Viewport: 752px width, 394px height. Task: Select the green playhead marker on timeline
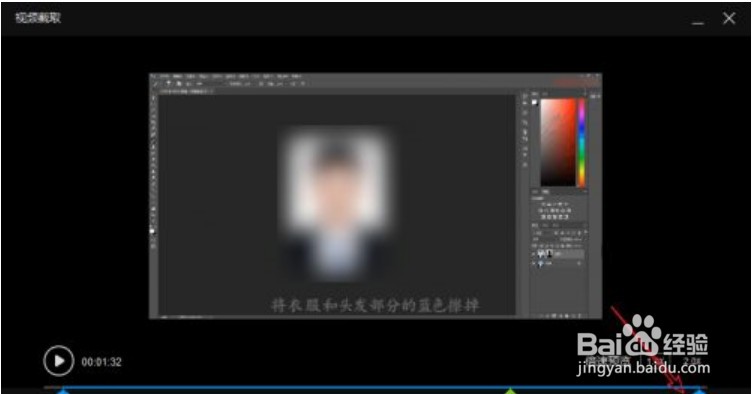tap(511, 391)
